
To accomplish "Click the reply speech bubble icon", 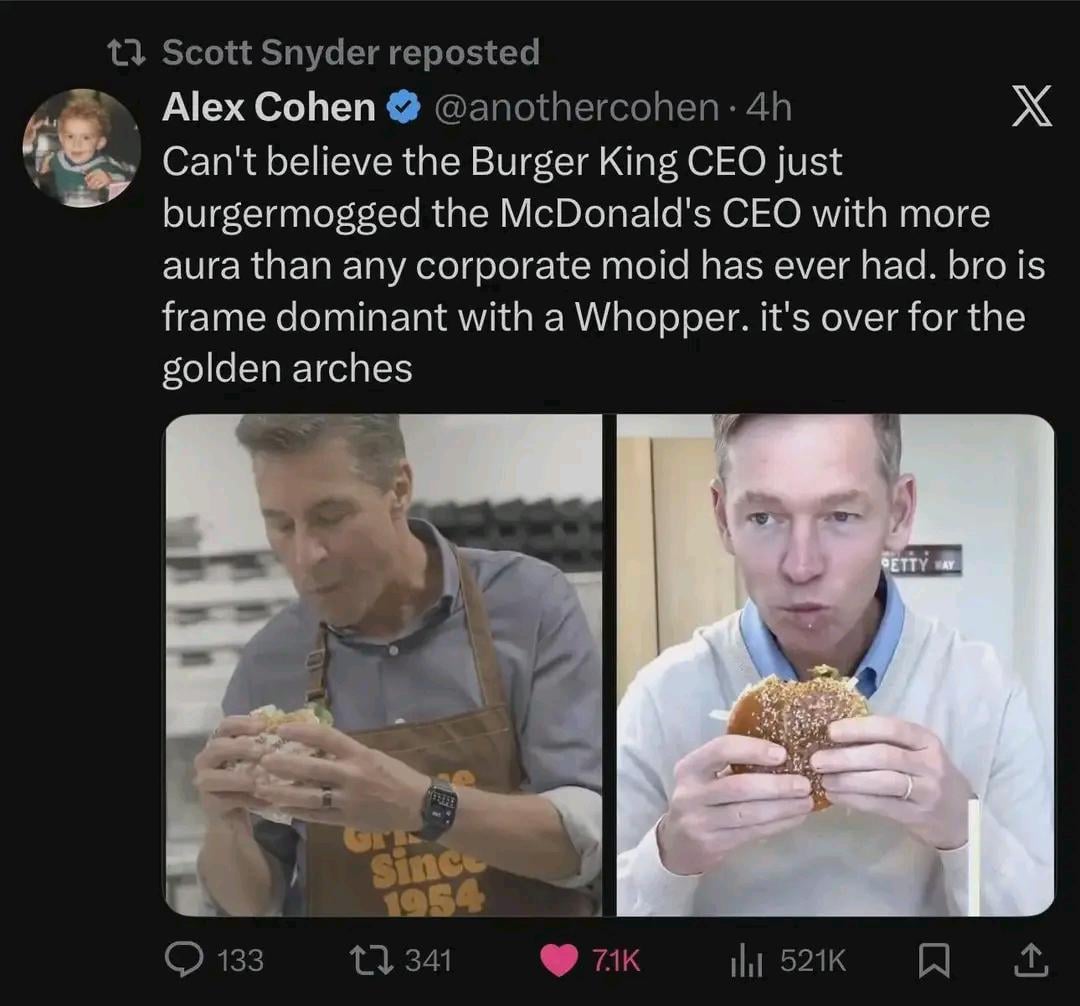I will coord(182,960).
